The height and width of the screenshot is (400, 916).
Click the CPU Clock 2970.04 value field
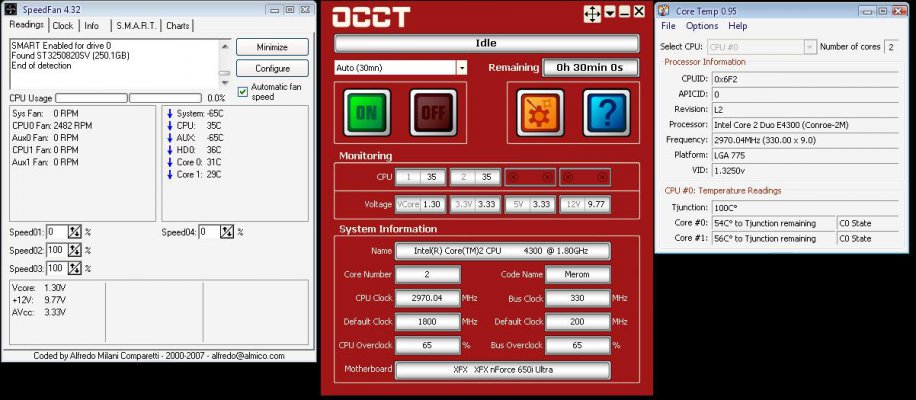coord(428,298)
